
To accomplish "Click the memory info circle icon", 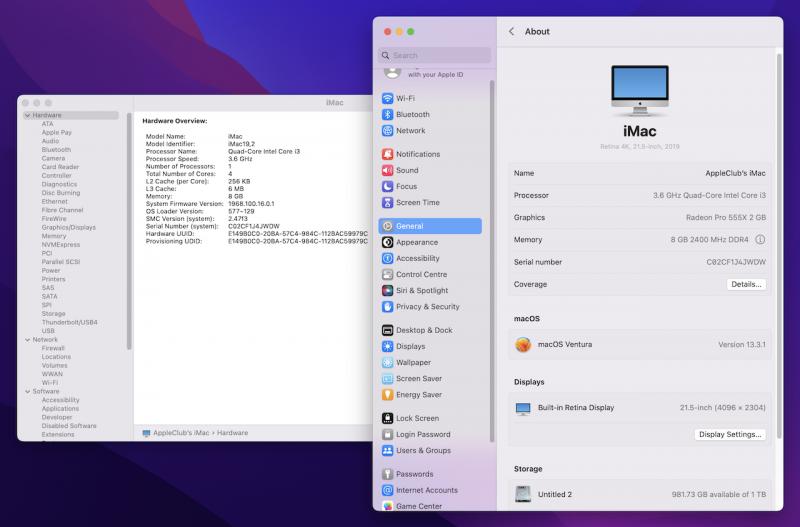I will click(760, 240).
